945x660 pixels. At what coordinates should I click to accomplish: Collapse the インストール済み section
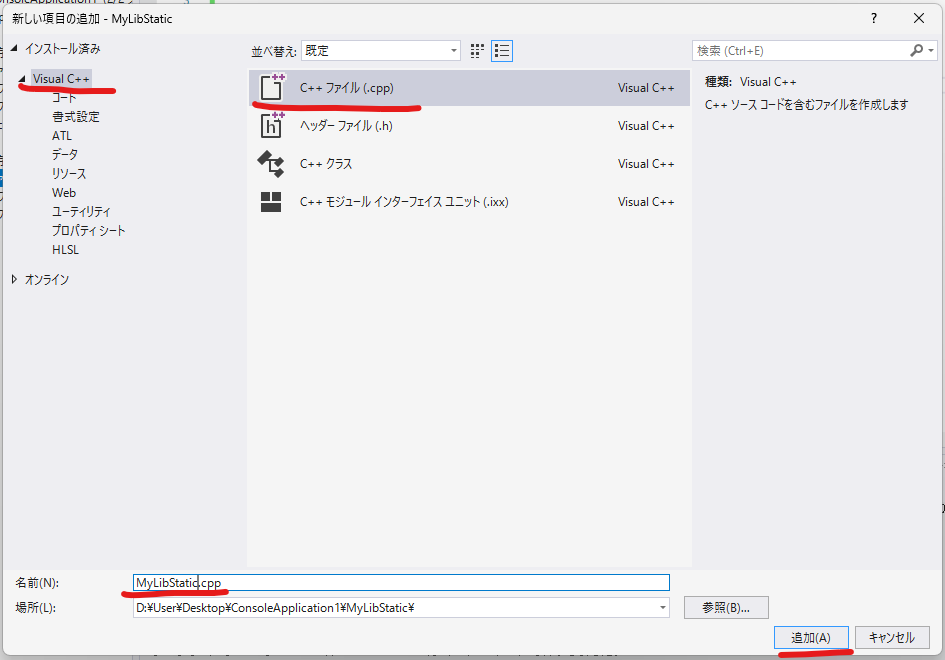[14, 49]
